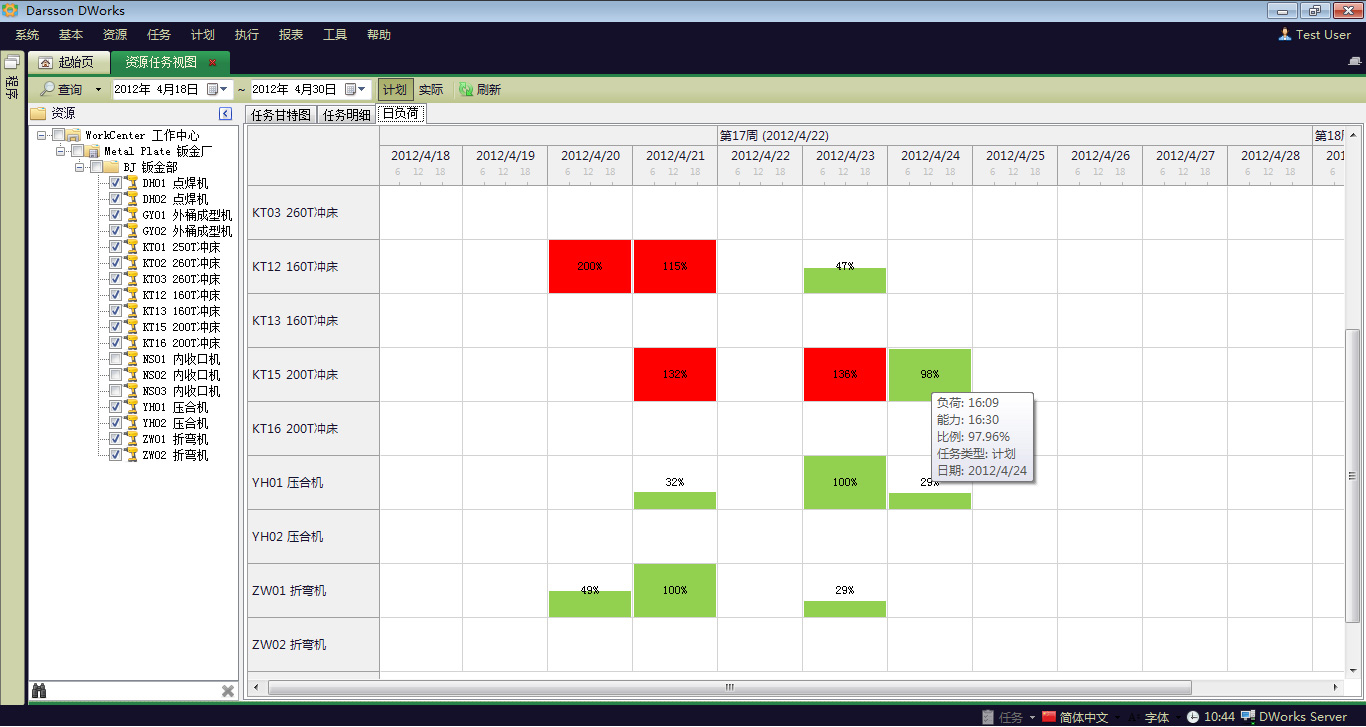Uncheck the KT12 160T冲床 checkbox

pyautogui.click(x=115, y=294)
